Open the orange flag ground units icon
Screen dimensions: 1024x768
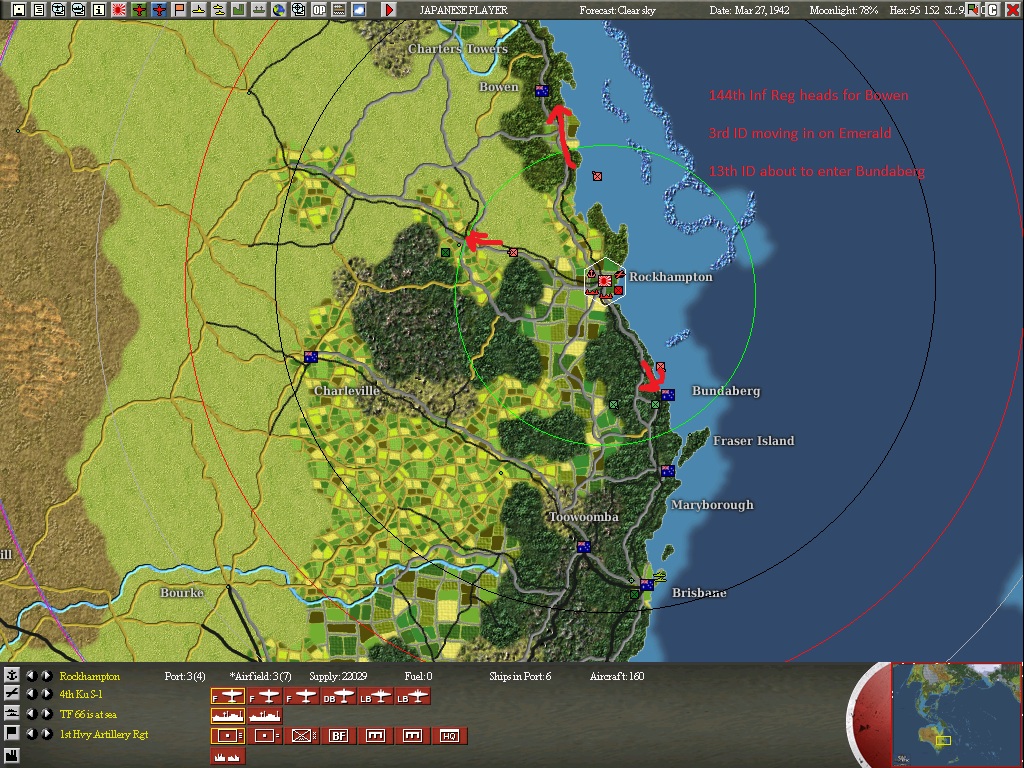178,10
